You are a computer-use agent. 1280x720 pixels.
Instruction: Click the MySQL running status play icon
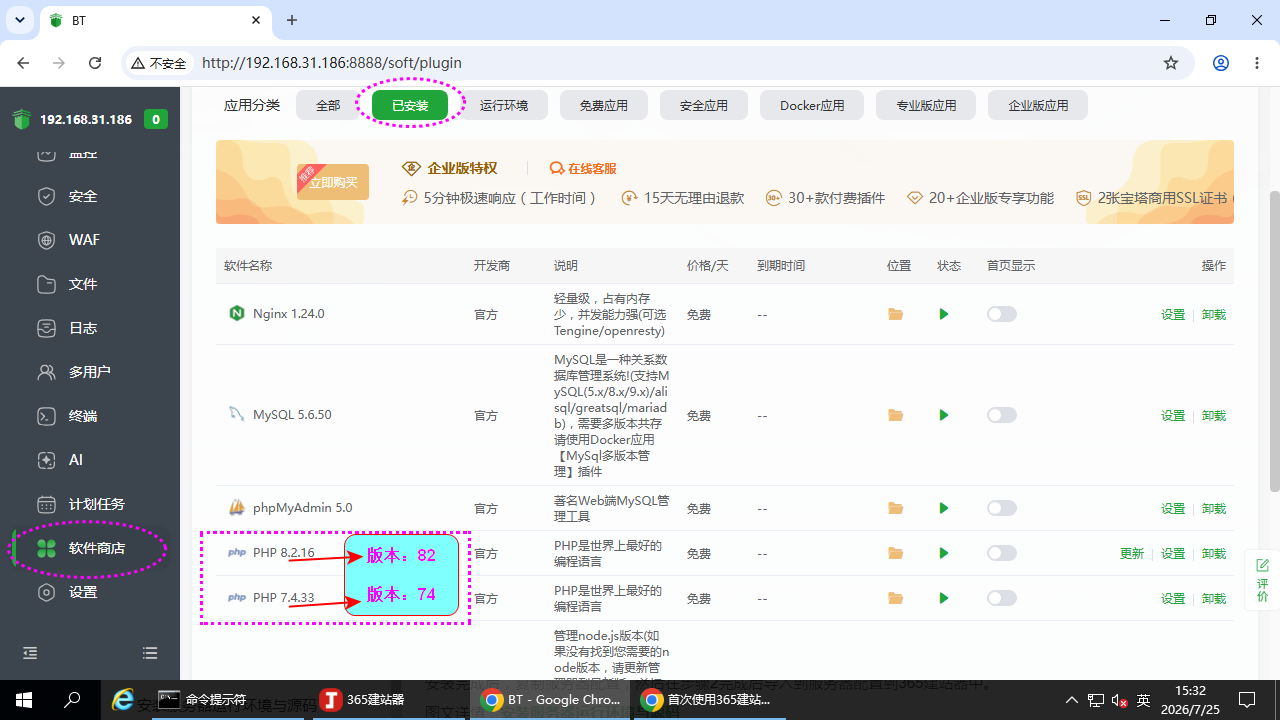(943, 415)
